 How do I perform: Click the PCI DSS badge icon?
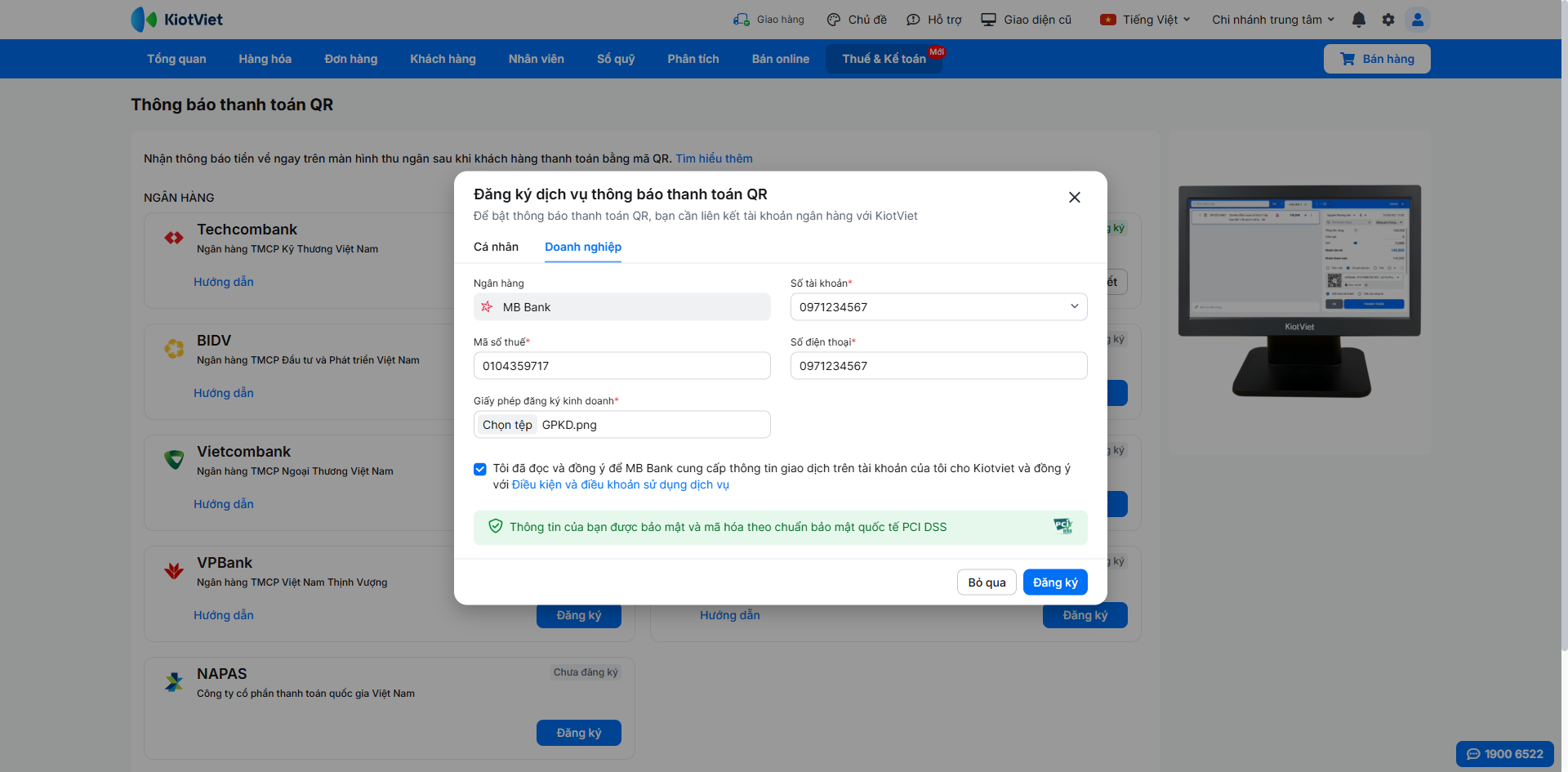pyautogui.click(x=1062, y=525)
